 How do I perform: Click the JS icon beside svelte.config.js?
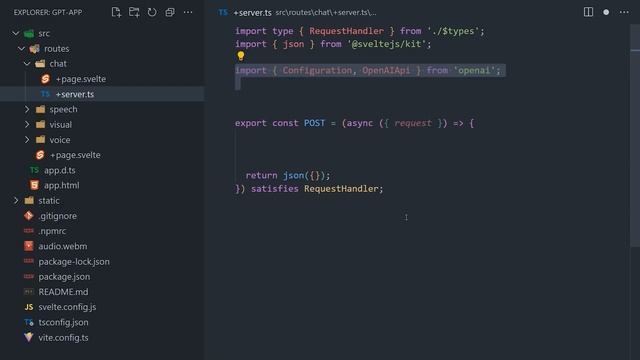tap(29, 307)
